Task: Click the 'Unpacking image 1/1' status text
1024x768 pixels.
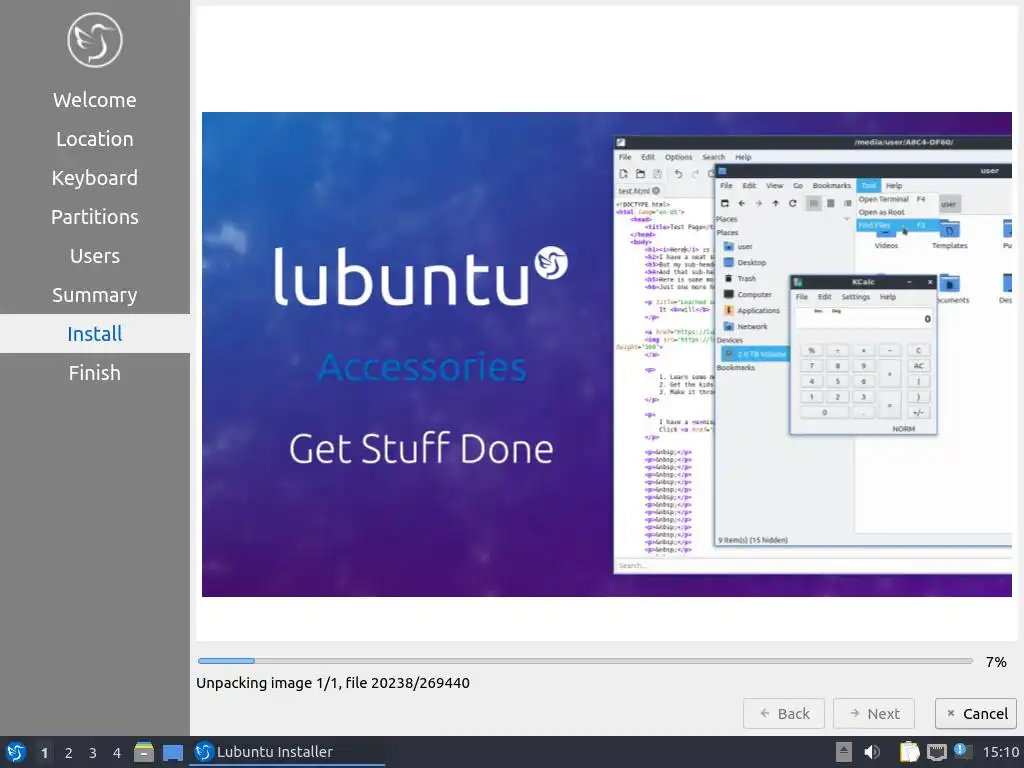Action: click(x=333, y=683)
